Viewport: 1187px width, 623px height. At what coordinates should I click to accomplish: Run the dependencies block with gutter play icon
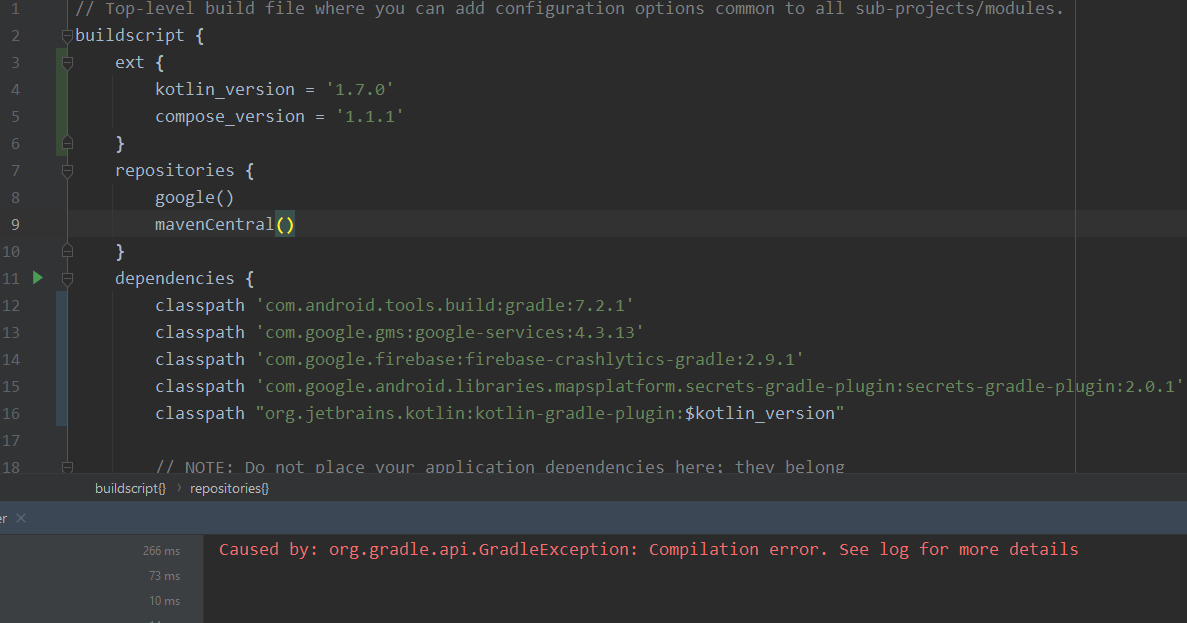click(38, 278)
